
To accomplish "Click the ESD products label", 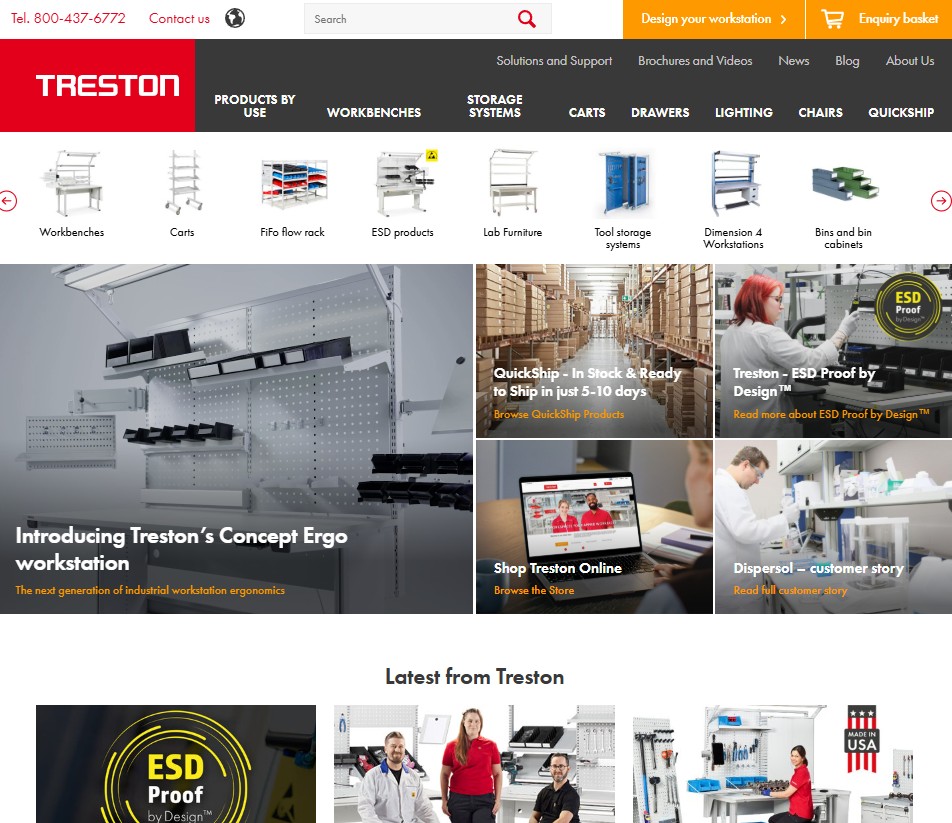I will 403,232.
